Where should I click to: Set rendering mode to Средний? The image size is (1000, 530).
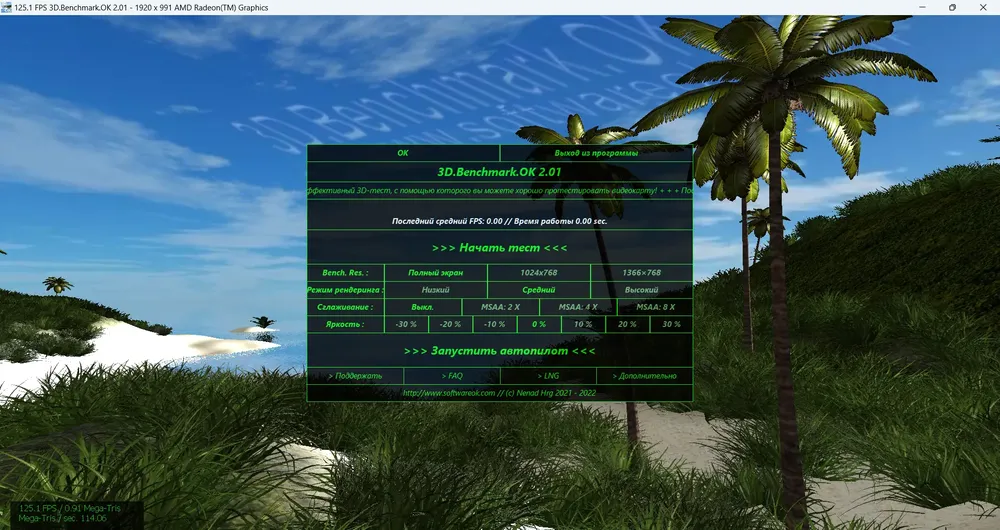tap(539, 290)
